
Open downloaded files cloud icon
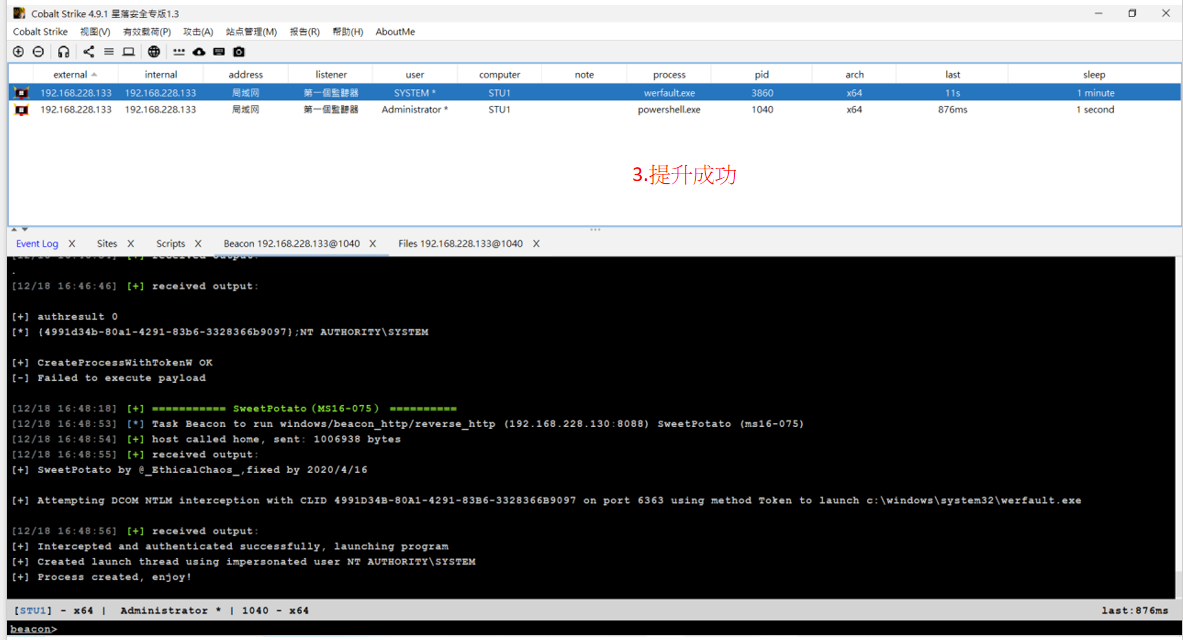coord(199,51)
